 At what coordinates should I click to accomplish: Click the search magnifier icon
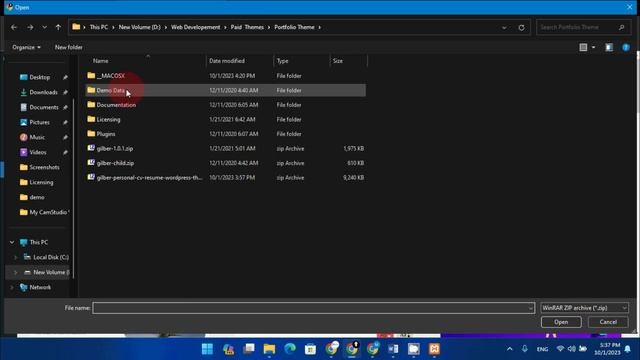[x=621, y=27]
